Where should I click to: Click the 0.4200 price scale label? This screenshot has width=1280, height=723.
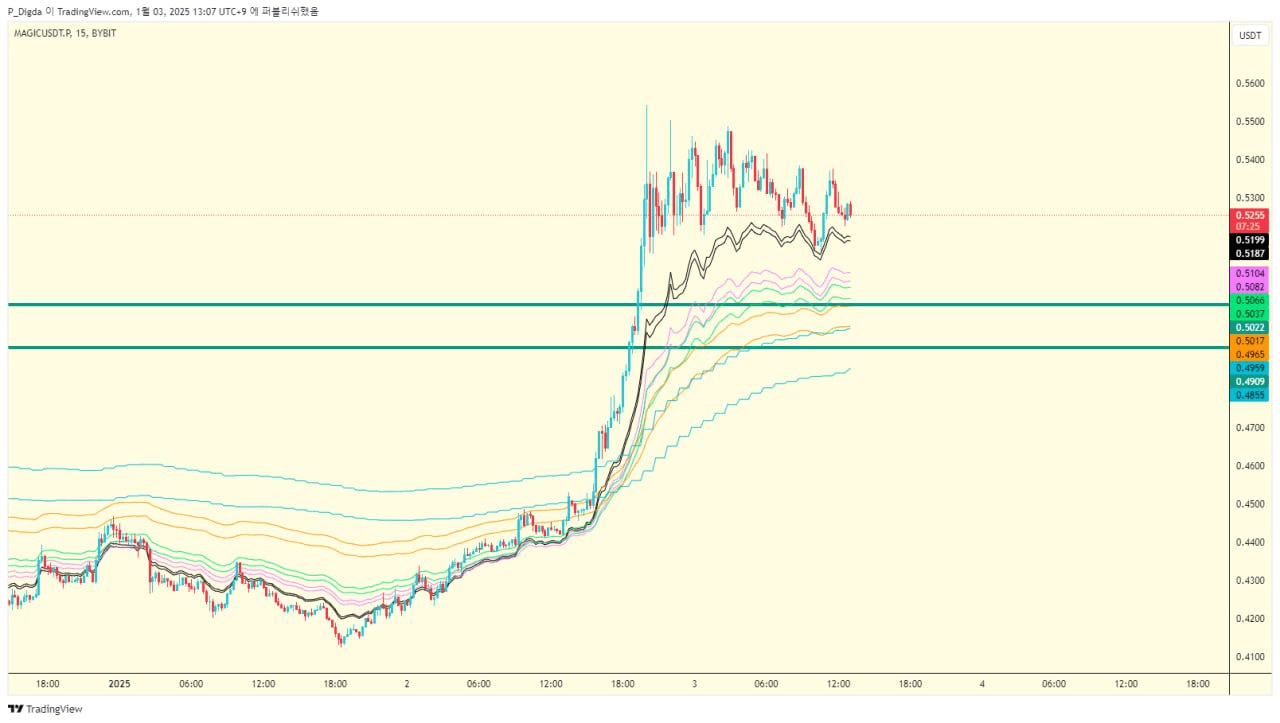point(1250,619)
